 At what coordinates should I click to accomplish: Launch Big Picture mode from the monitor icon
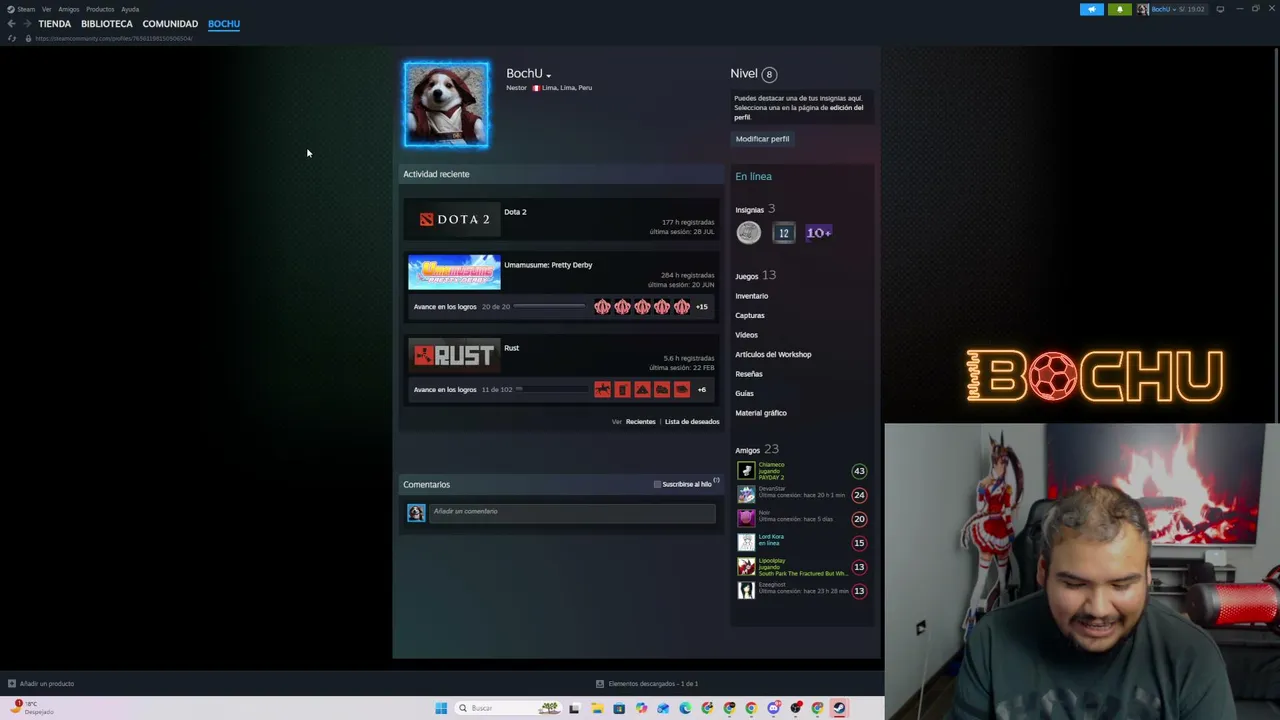[1220, 9]
